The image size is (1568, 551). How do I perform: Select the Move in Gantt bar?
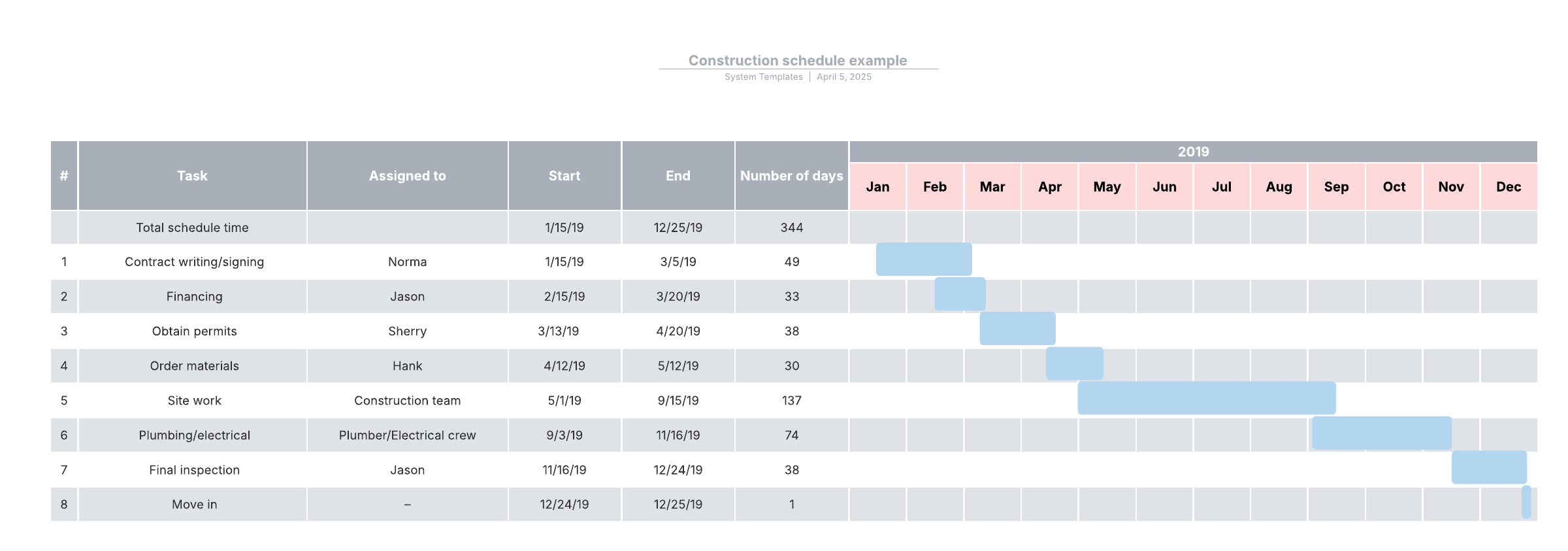(x=1526, y=502)
